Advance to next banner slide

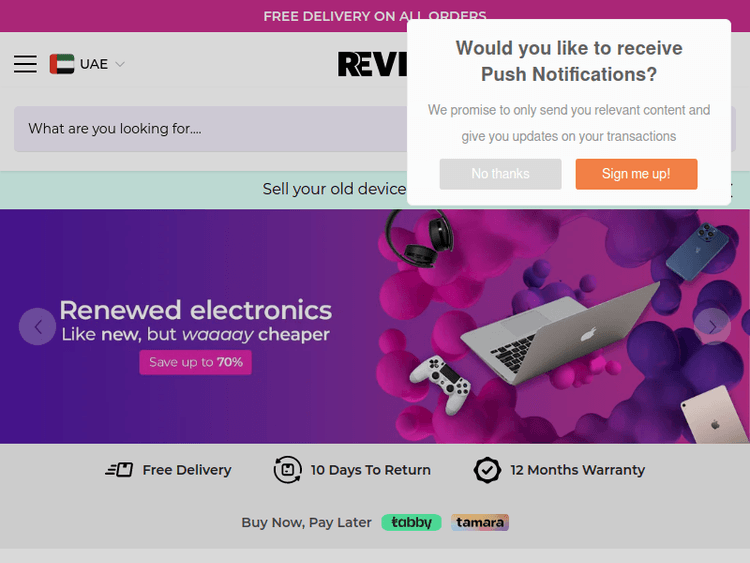point(712,327)
